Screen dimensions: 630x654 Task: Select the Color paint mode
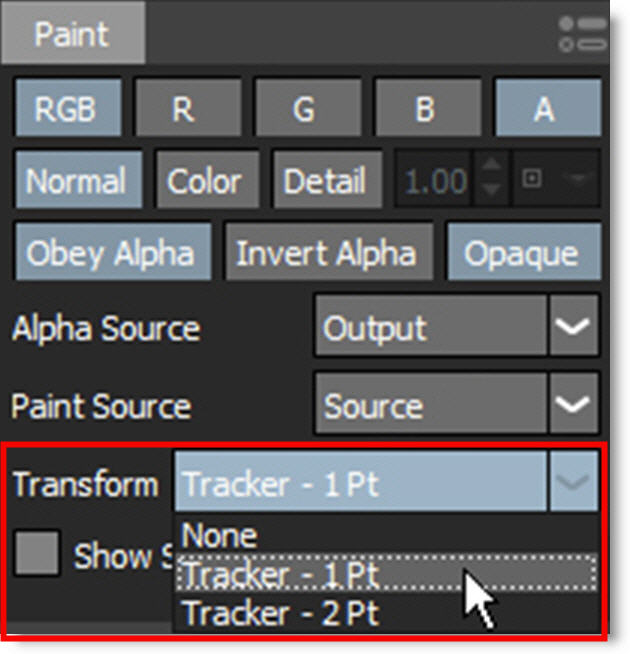coord(204,181)
